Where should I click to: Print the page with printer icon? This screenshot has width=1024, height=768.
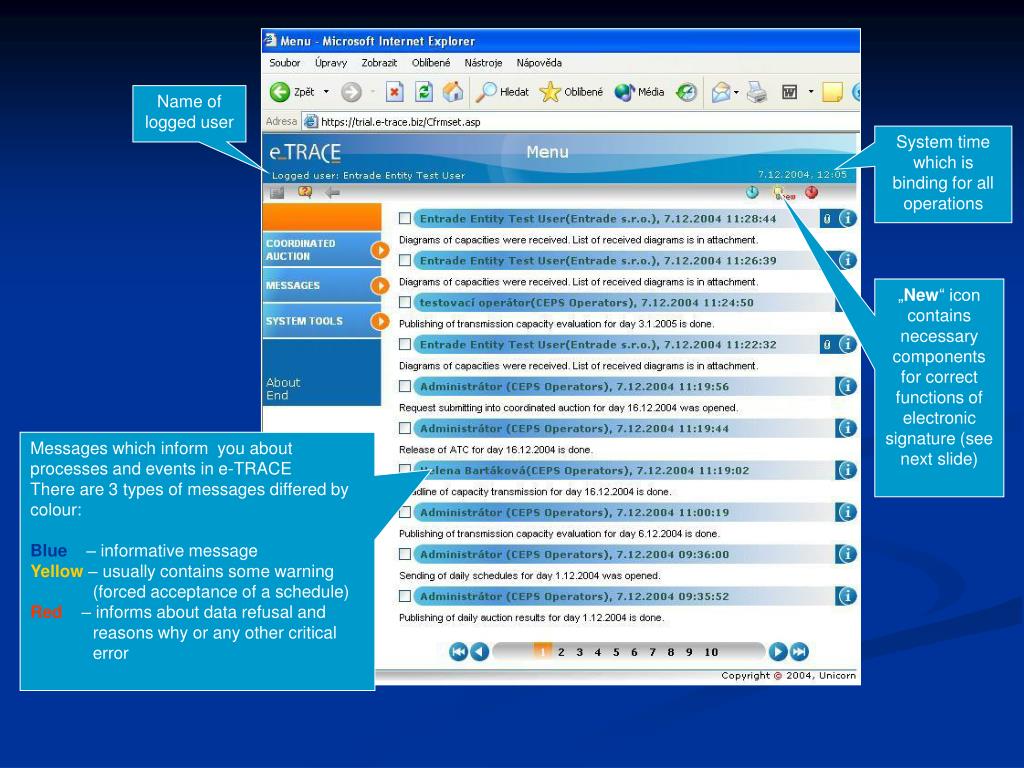click(757, 92)
